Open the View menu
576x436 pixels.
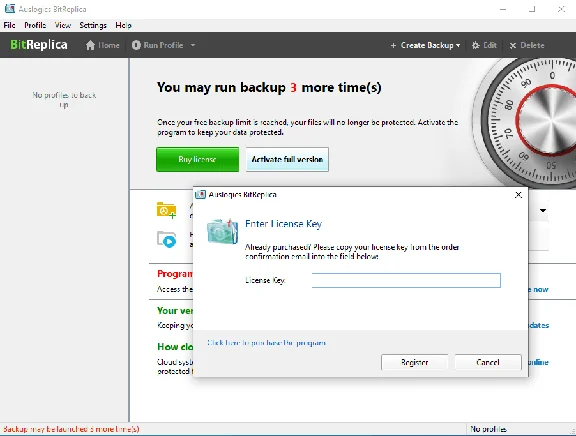63,25
